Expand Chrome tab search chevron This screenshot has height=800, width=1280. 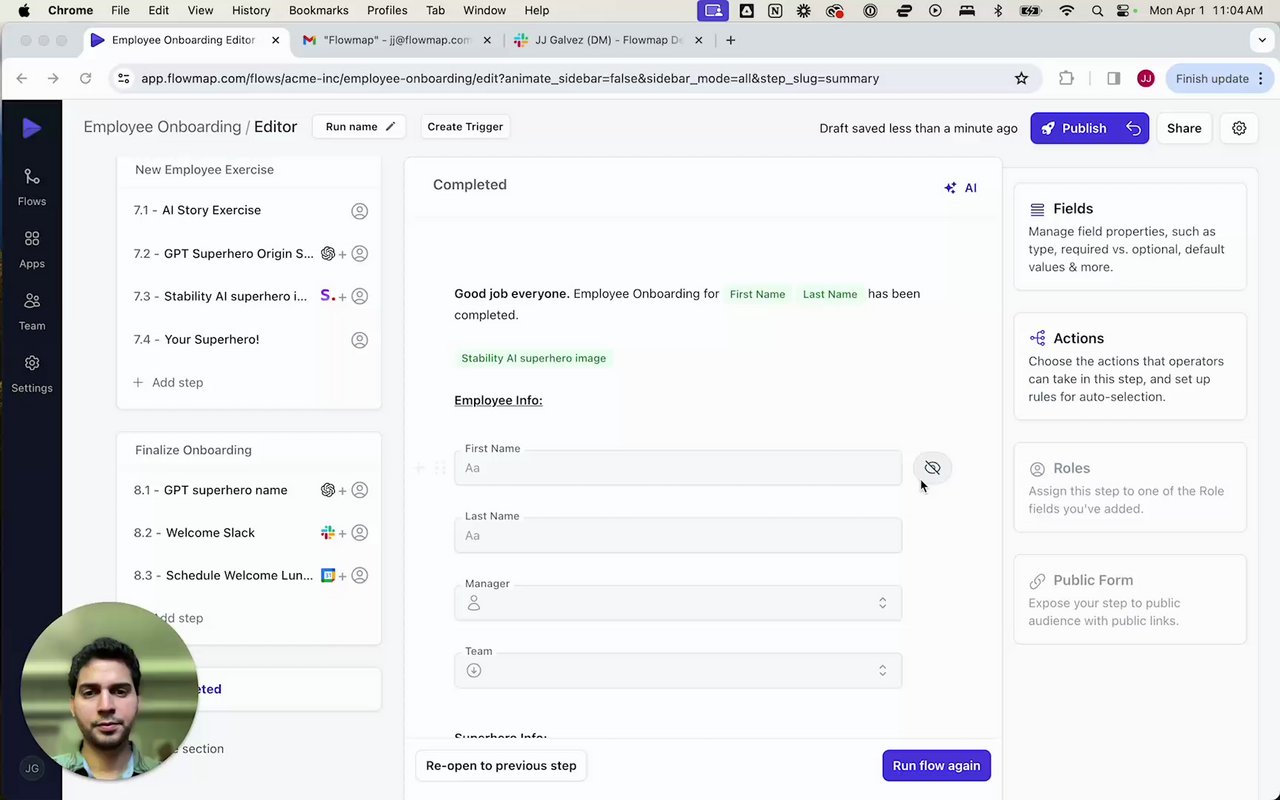point(1262,40)
